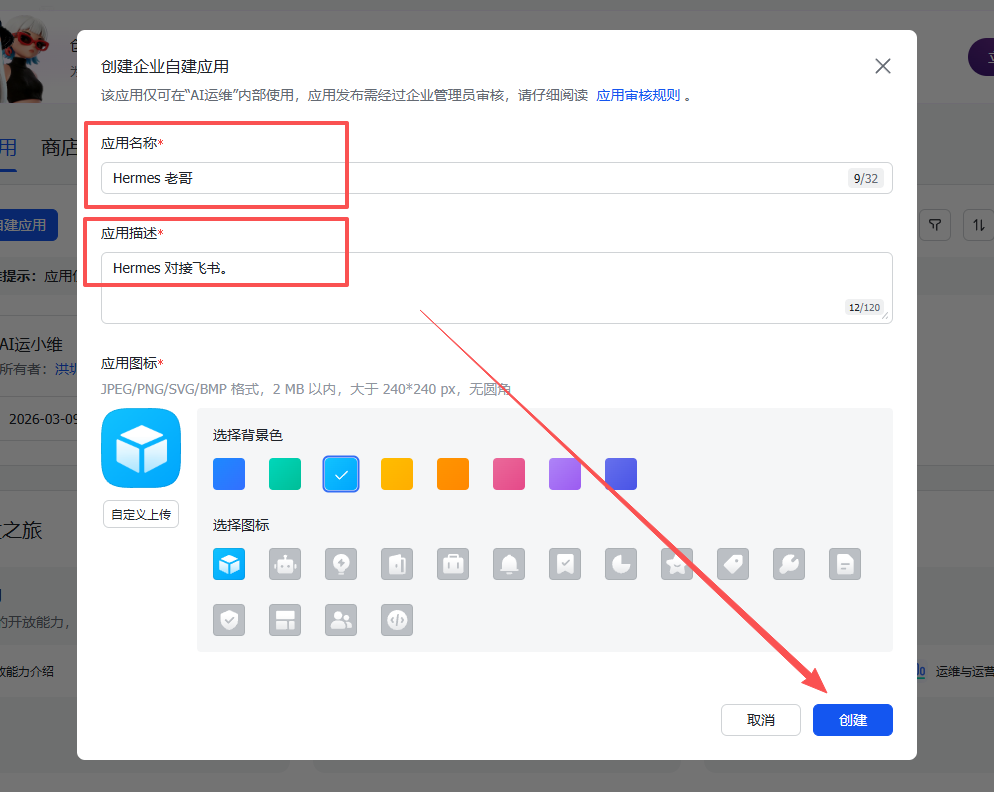Select the purple background color
Viewport: 994px width, 792px height.
point(565,474)
